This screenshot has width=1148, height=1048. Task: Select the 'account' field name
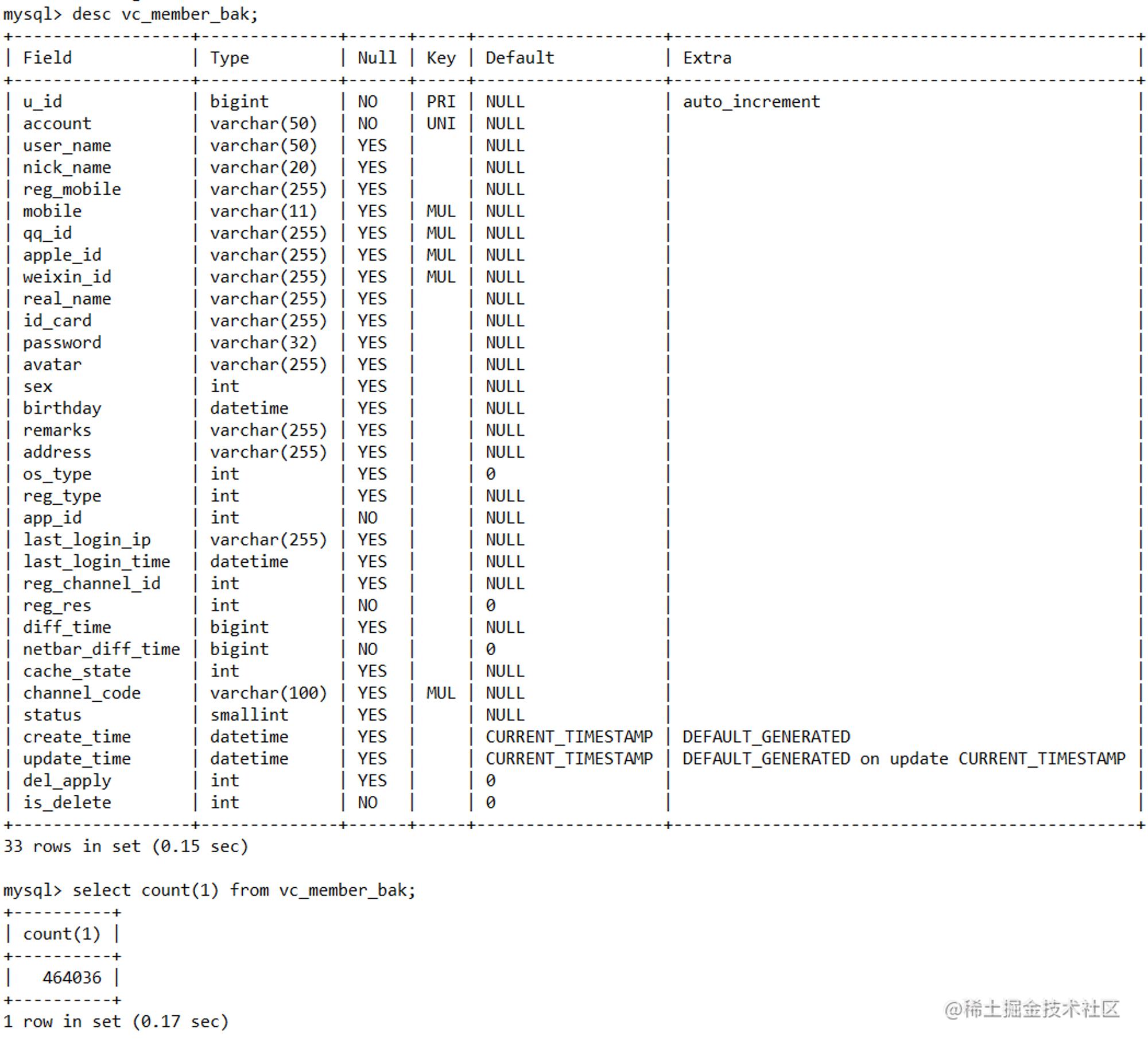[x=57, y=123]
